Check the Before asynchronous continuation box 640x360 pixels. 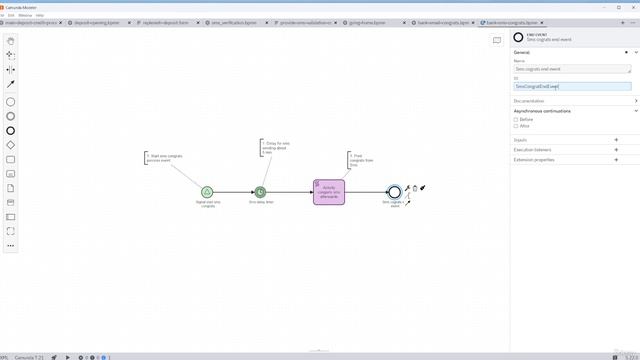516,120
